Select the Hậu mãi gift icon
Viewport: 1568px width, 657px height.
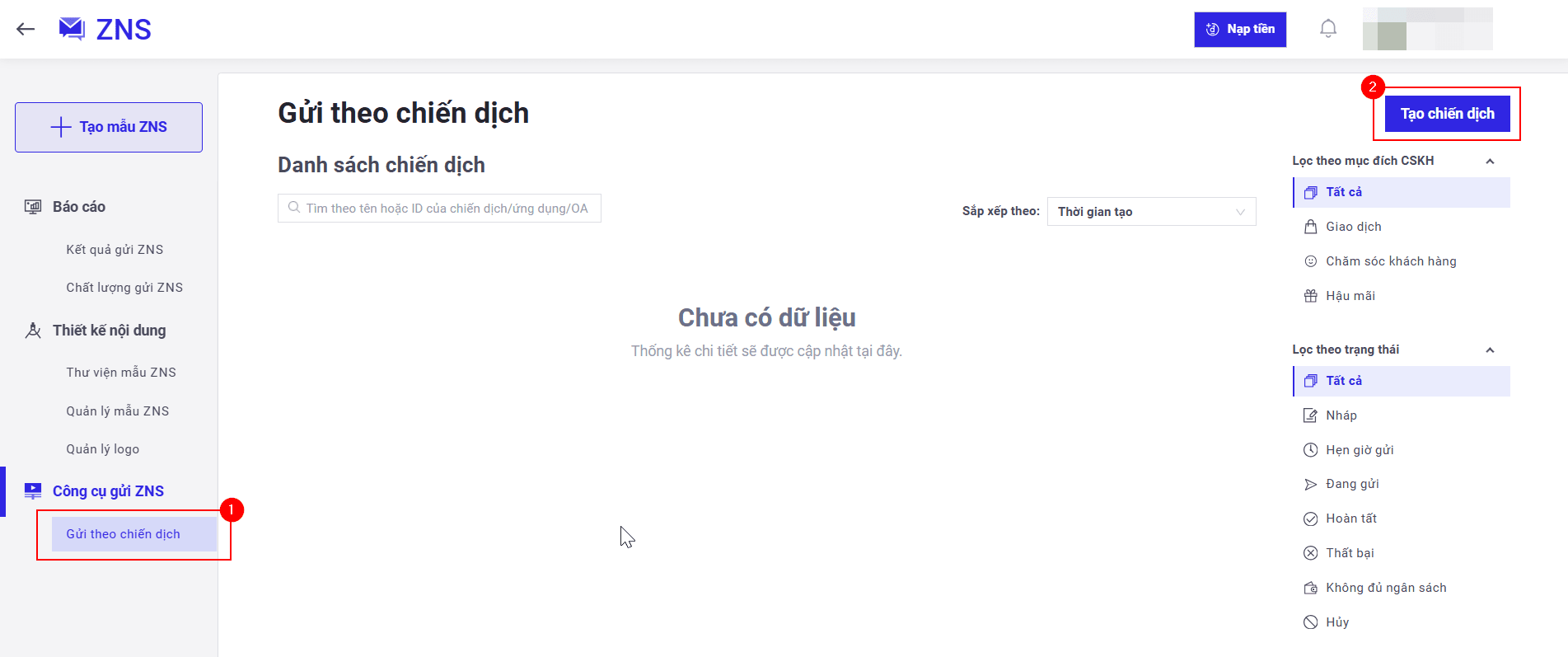pos(1310,296)
